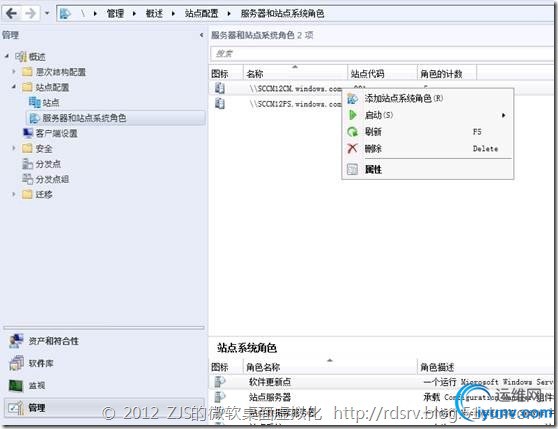Click the 站点服务器 role icon
This screenshot has height=429, width=558.
pos(220,397)
